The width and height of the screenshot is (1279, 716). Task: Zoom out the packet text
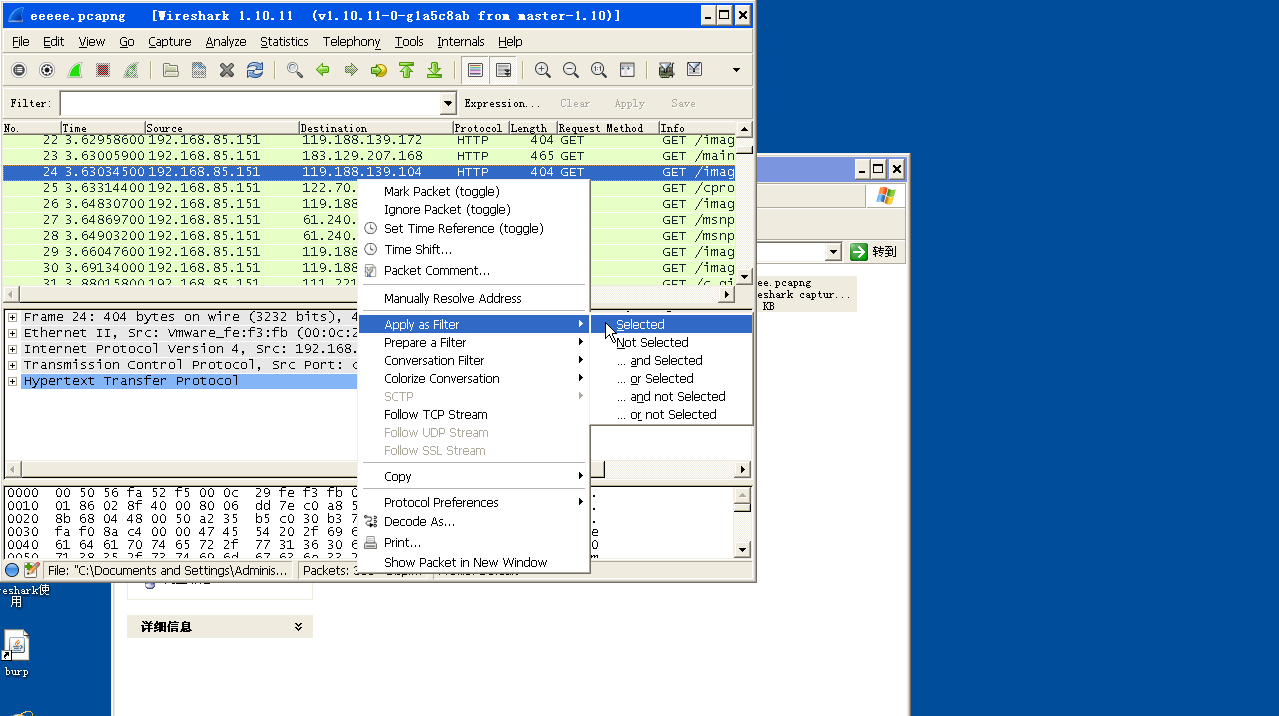pyautogui.click(x=571, y=70)
